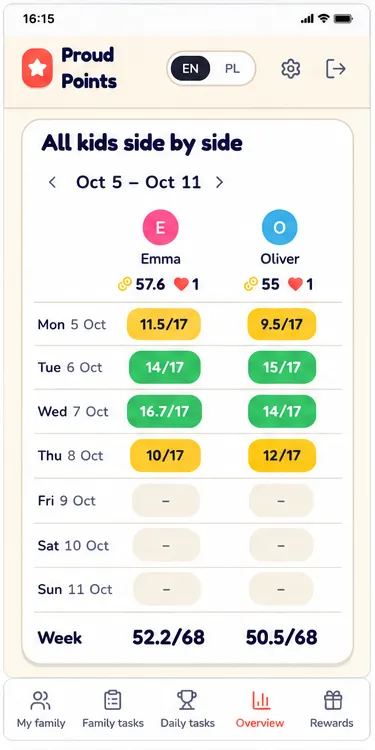Viewport: 375px width, 750px height.
Task: Tap Emma's Wednesday 16.7/17 badge
Action: (x=164, y=411)
